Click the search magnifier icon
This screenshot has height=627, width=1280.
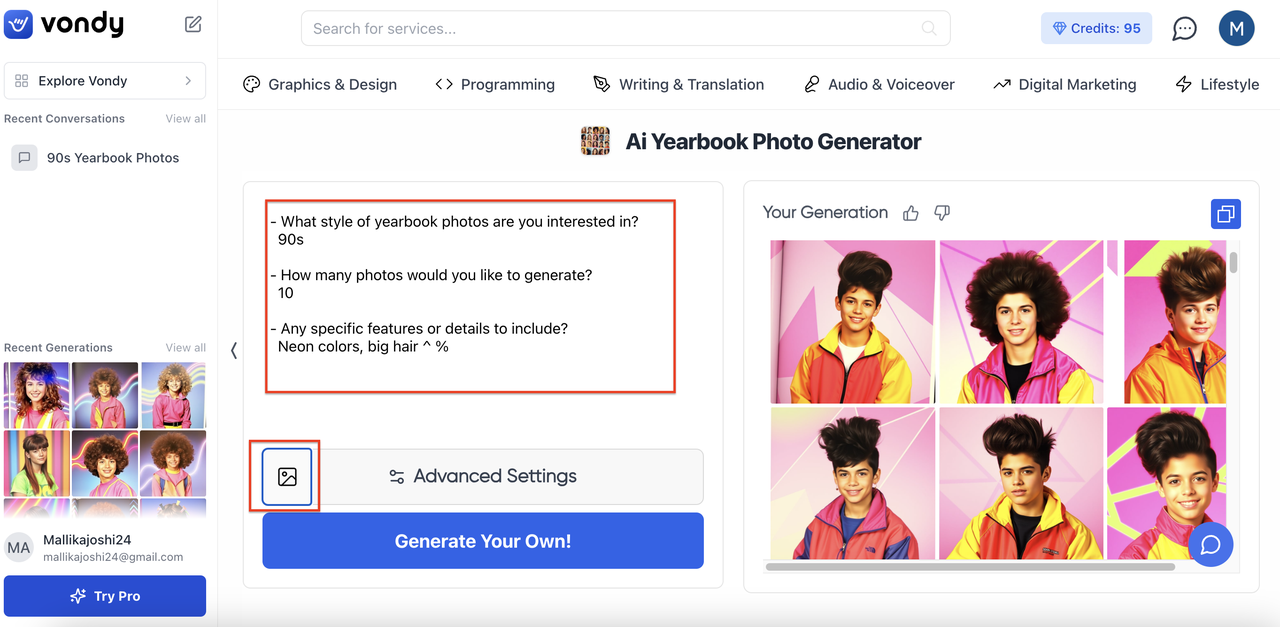coord(929,28)
